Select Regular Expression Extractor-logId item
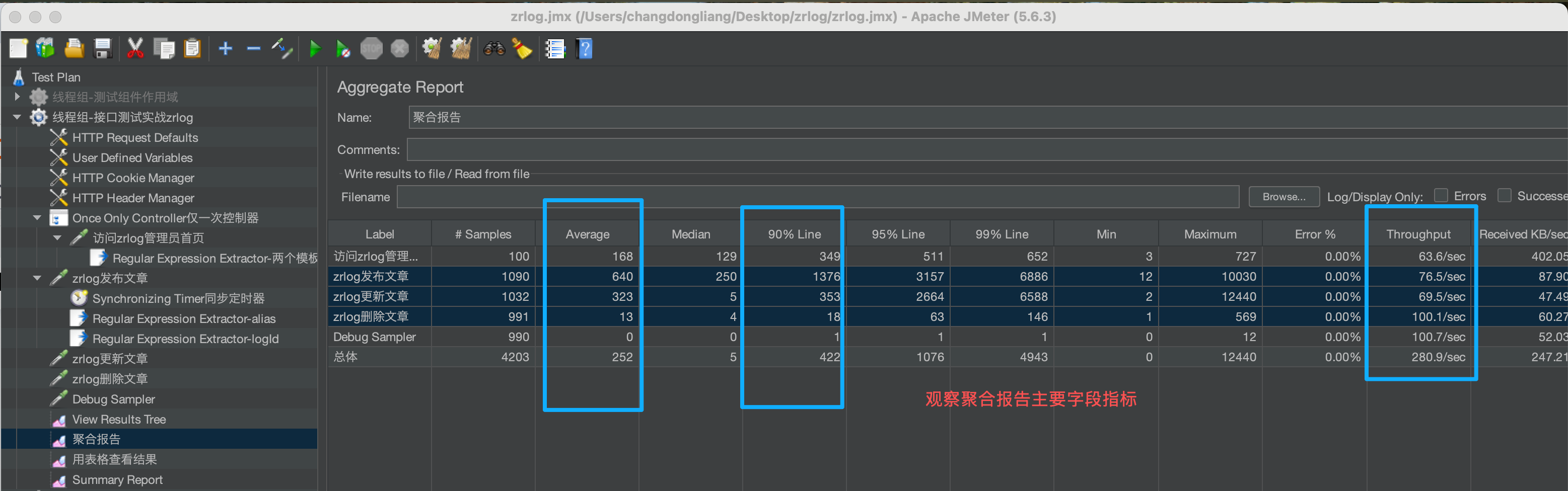Screen dimensions: 1568x491 tap(186, 338)
